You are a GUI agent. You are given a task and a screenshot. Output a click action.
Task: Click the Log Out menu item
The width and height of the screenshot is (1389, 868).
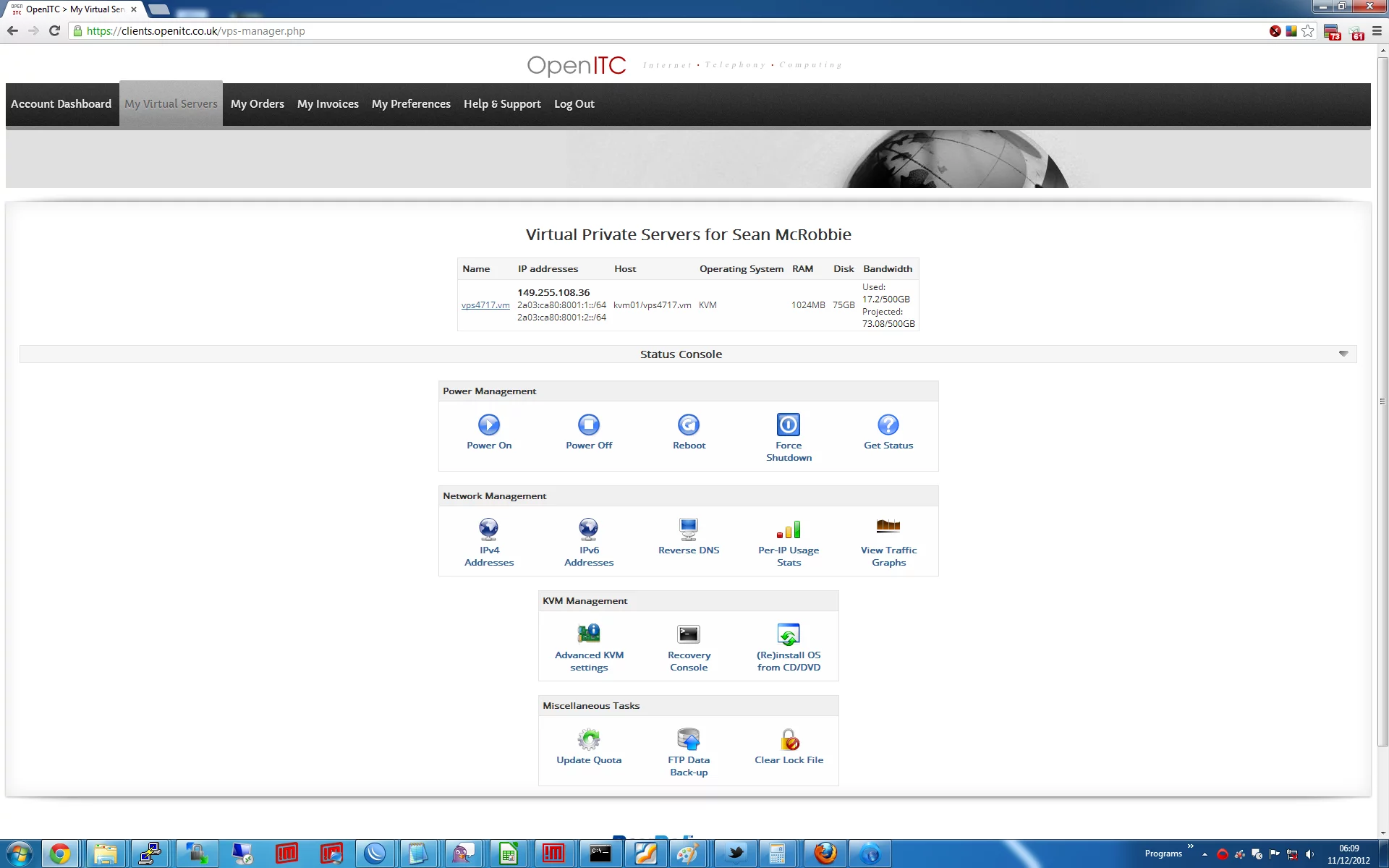pos(574,104)
